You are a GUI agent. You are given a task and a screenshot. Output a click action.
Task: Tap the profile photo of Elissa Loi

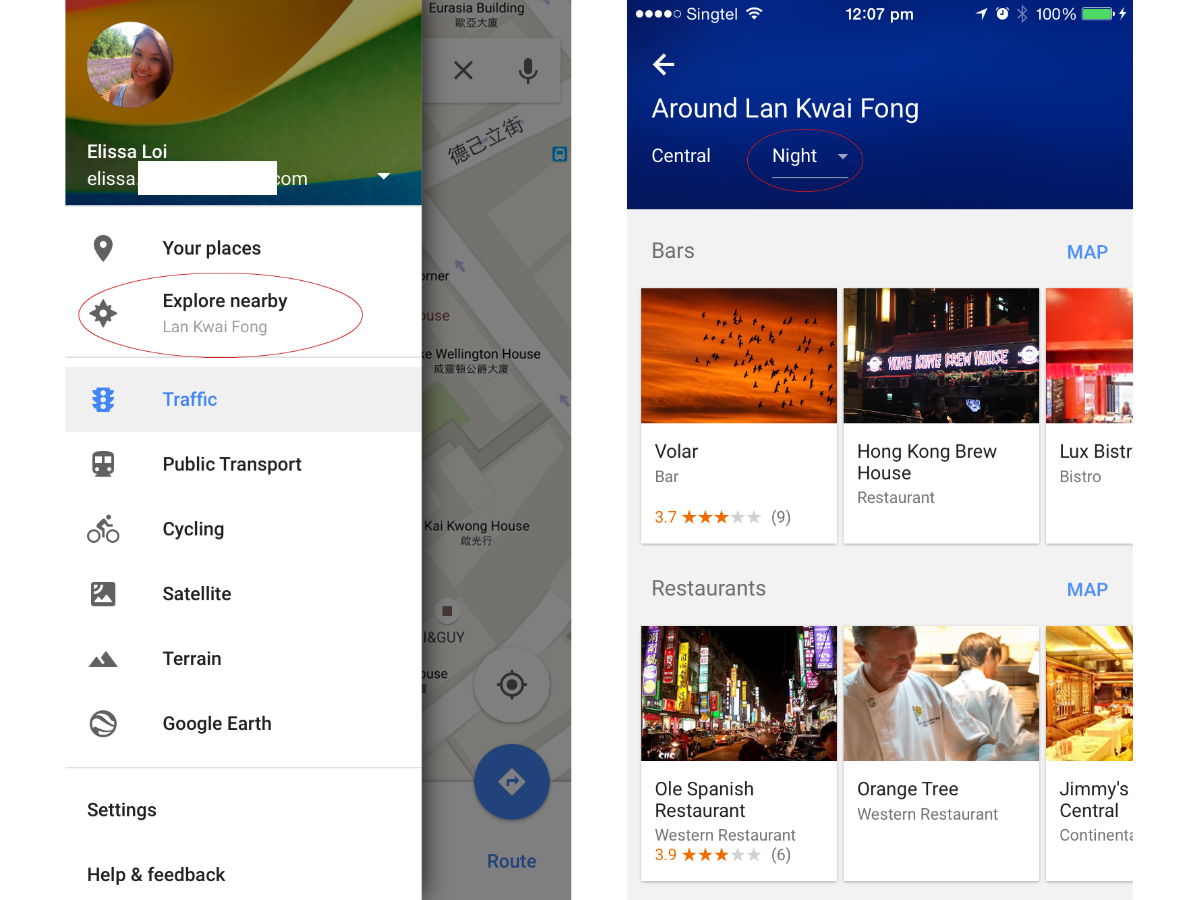[x=130, y=65]
